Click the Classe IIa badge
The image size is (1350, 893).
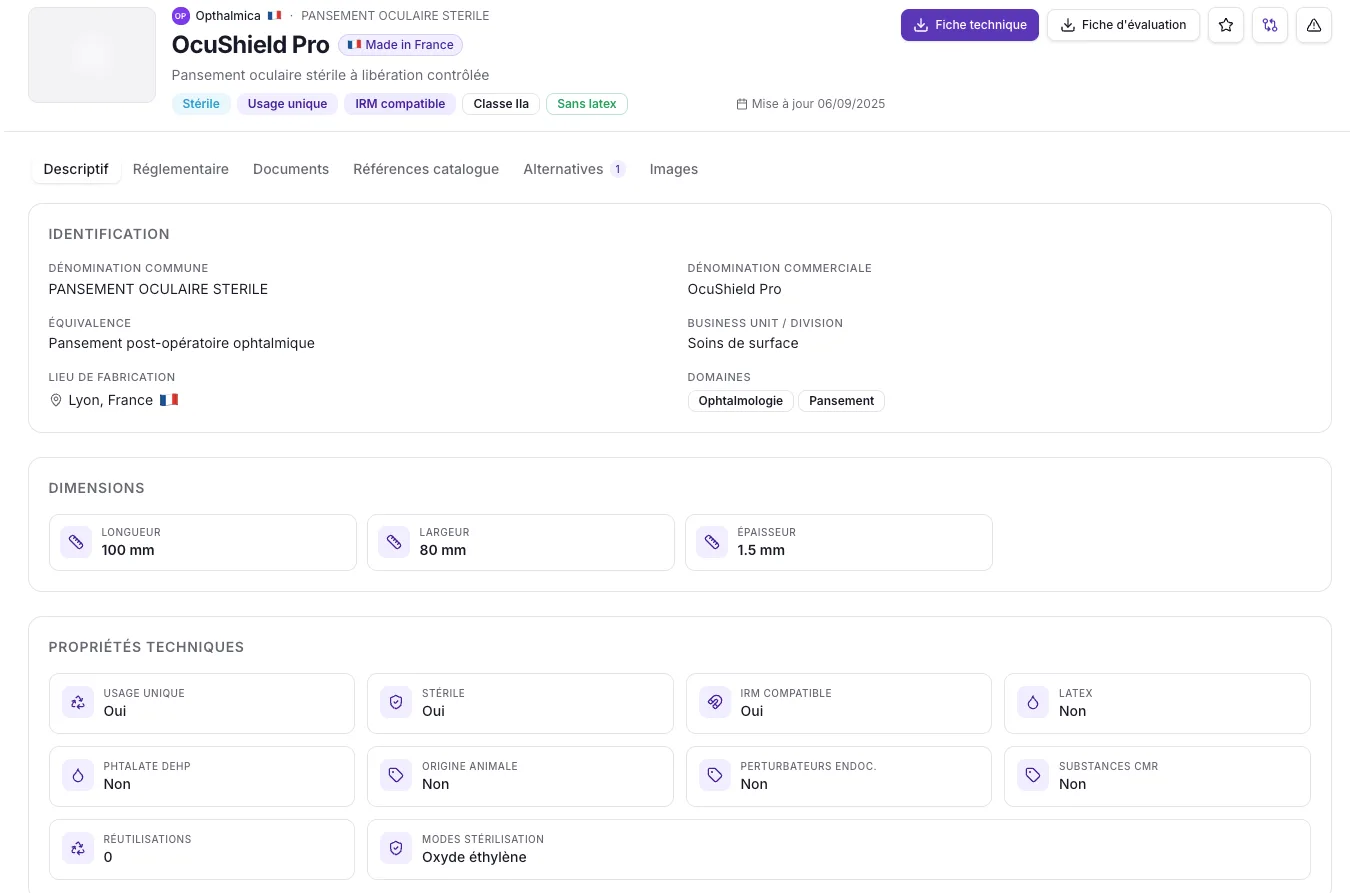point(501,104)
